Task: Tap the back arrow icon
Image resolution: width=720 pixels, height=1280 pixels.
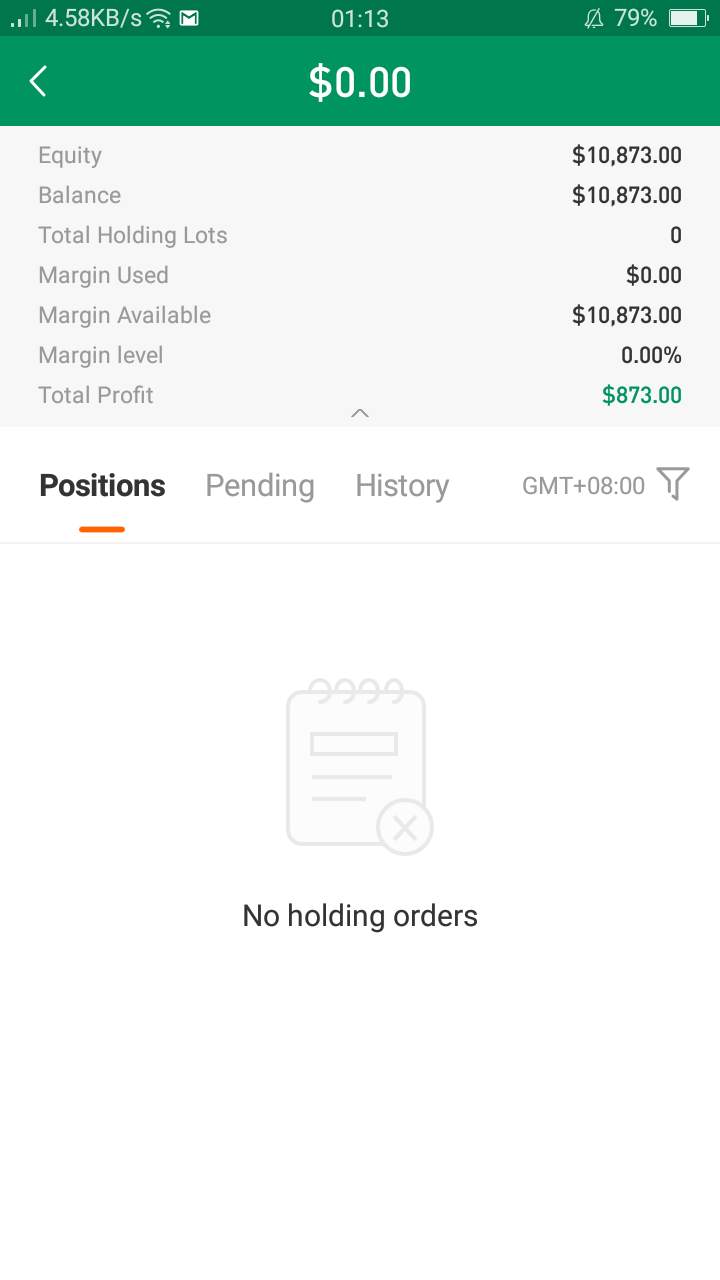Action: 38,81
